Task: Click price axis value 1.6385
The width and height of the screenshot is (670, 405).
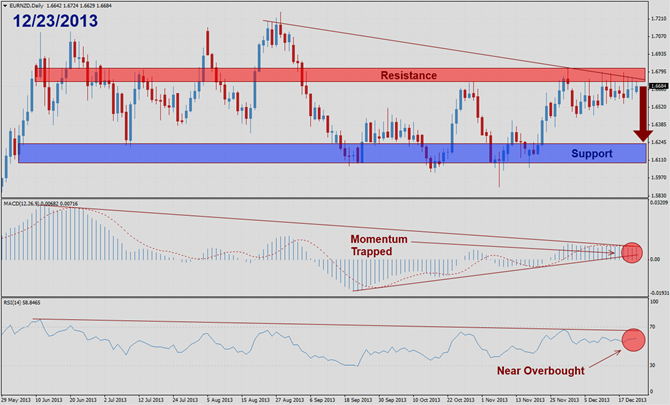Action: tap(658, 125)
